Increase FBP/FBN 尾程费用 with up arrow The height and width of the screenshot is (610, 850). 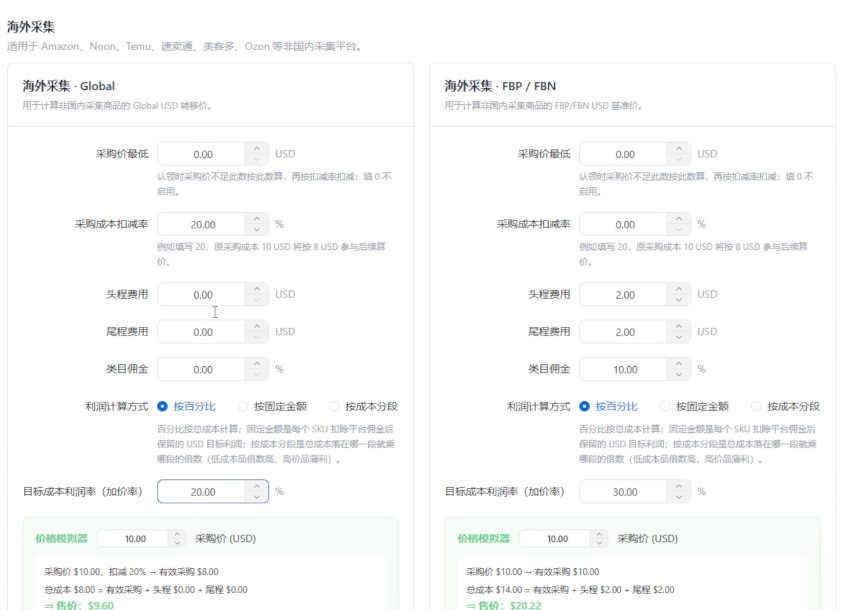pos(679,326)
